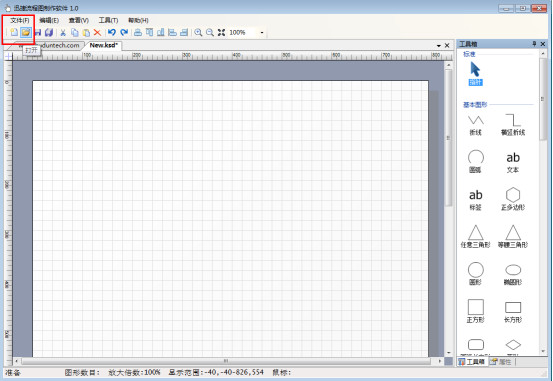Toggle the toolbox panel pin
Screen dimensions: 553x381
[534, 44]
